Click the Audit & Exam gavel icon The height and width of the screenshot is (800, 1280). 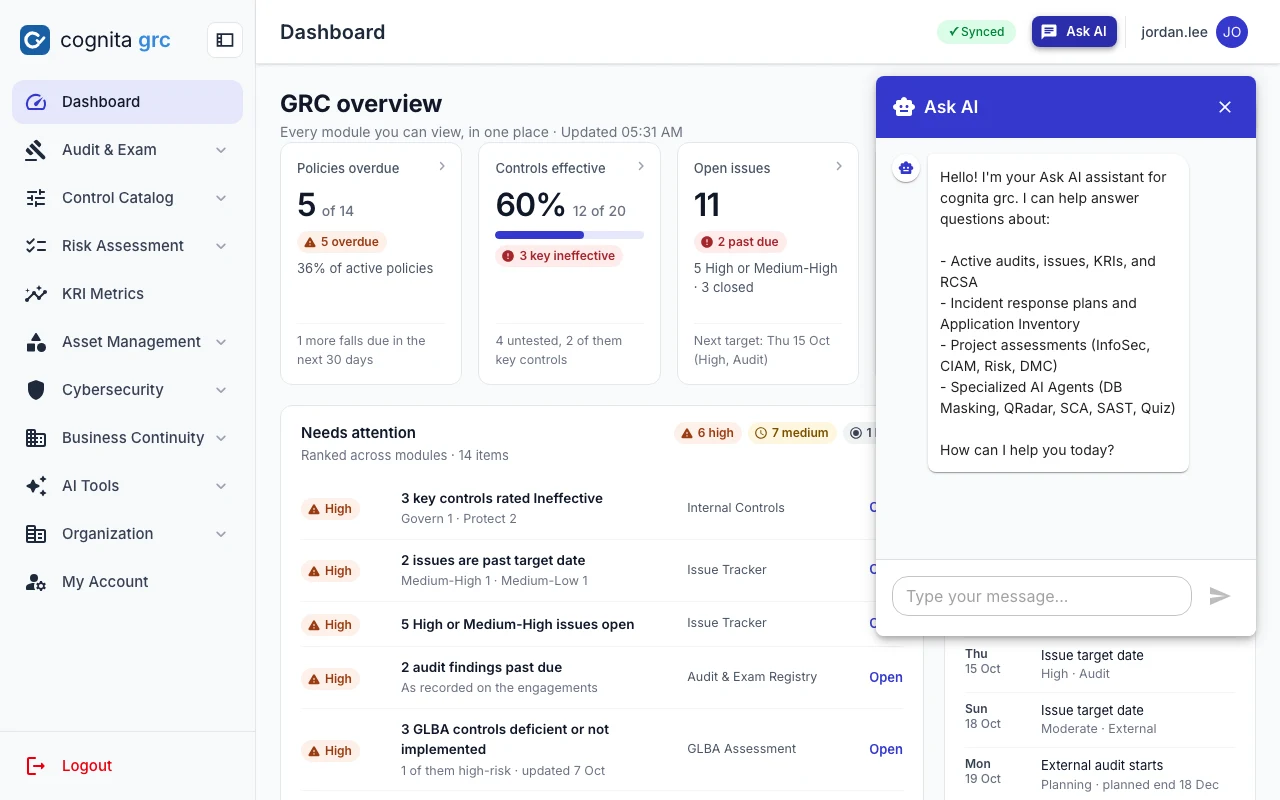36,150
